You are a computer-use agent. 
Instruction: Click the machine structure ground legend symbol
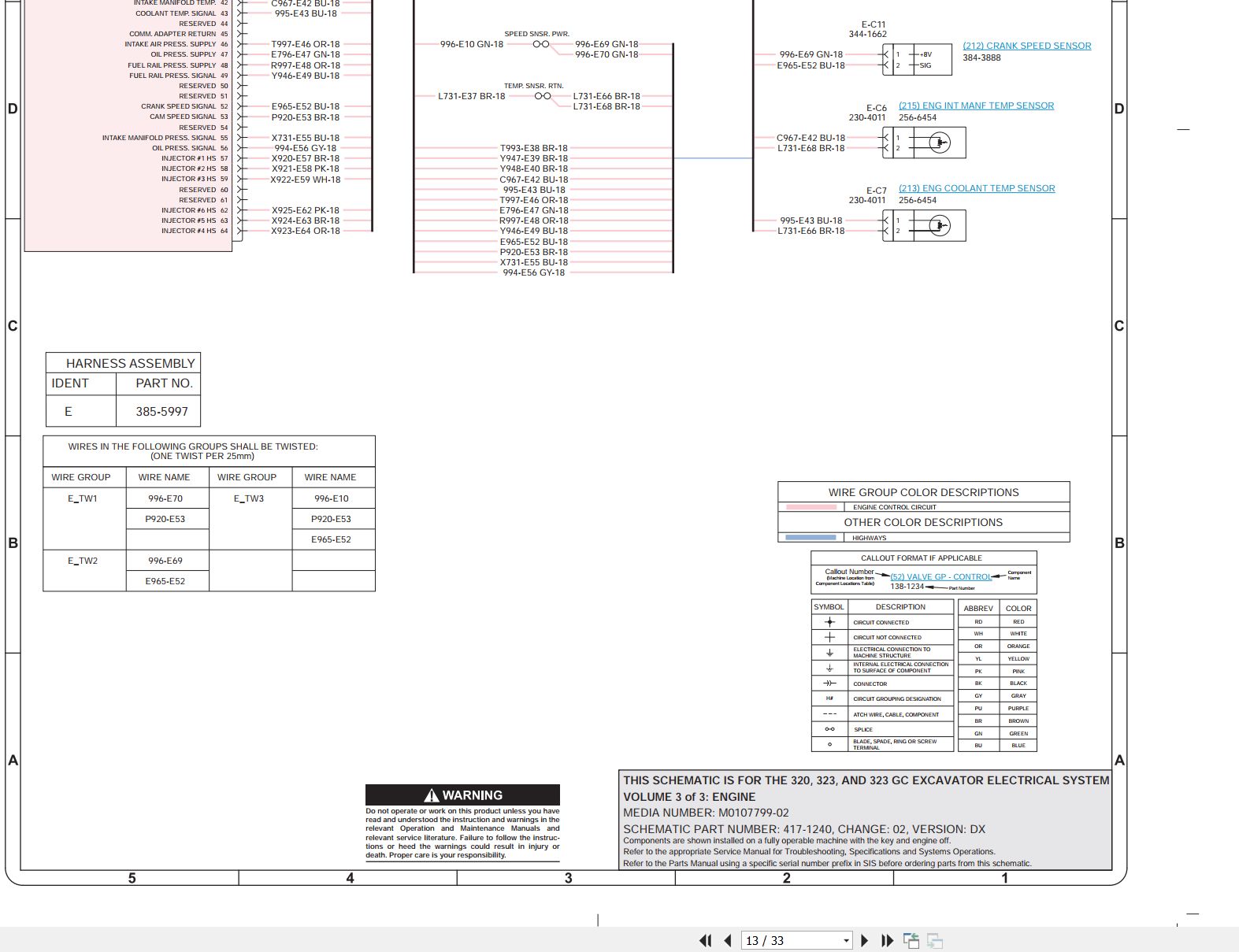(829, 653)
